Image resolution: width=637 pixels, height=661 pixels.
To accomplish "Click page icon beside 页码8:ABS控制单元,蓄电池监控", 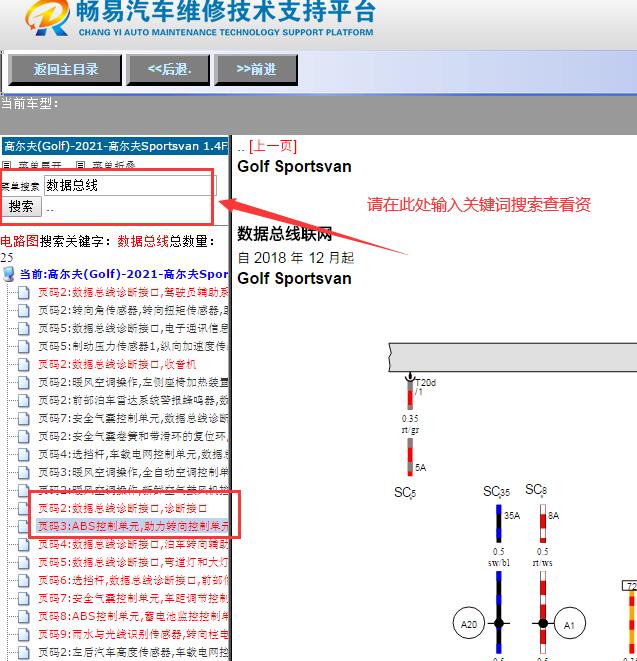I will [x=24, y=616].
